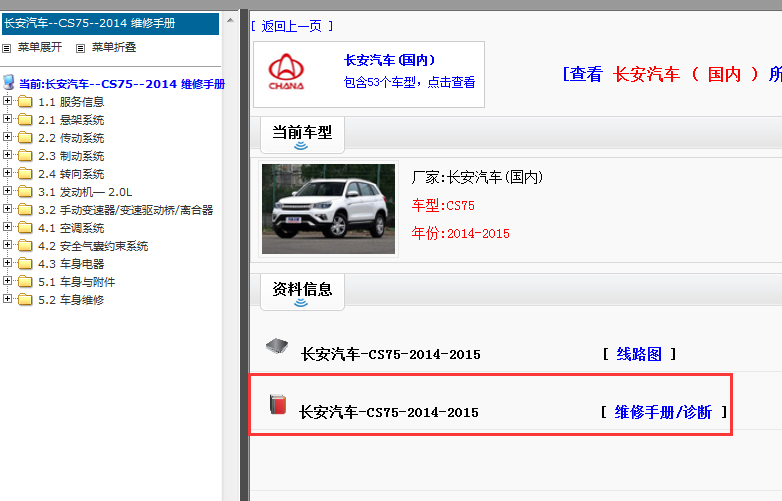782x501 pixels.
Task: Click the 当前:长安汽车--CS75--2014 维修手册 root node
Action: coord(122,84)
